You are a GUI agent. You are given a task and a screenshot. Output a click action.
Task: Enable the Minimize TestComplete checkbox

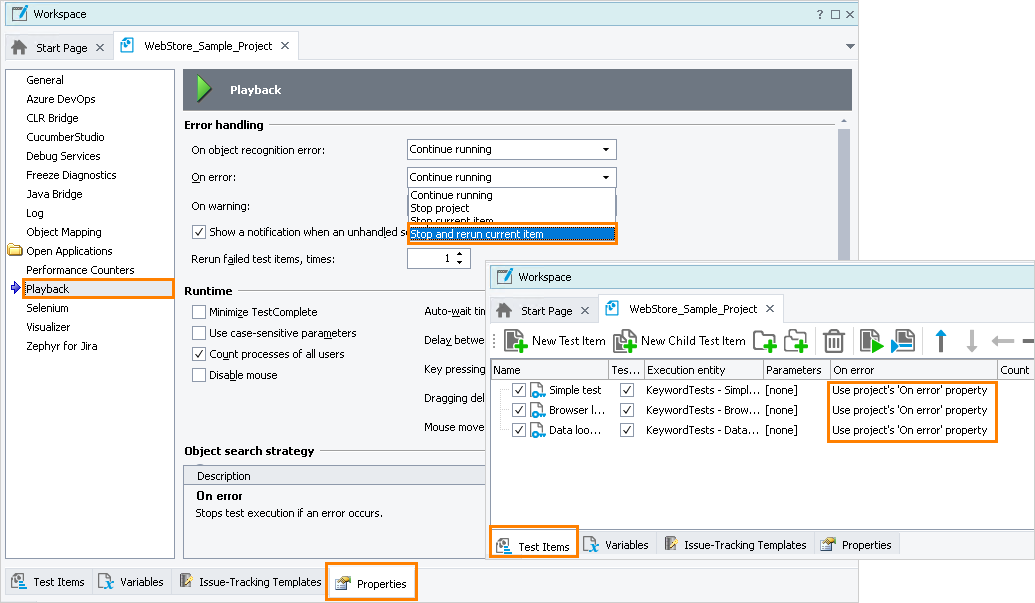point(199,312)
